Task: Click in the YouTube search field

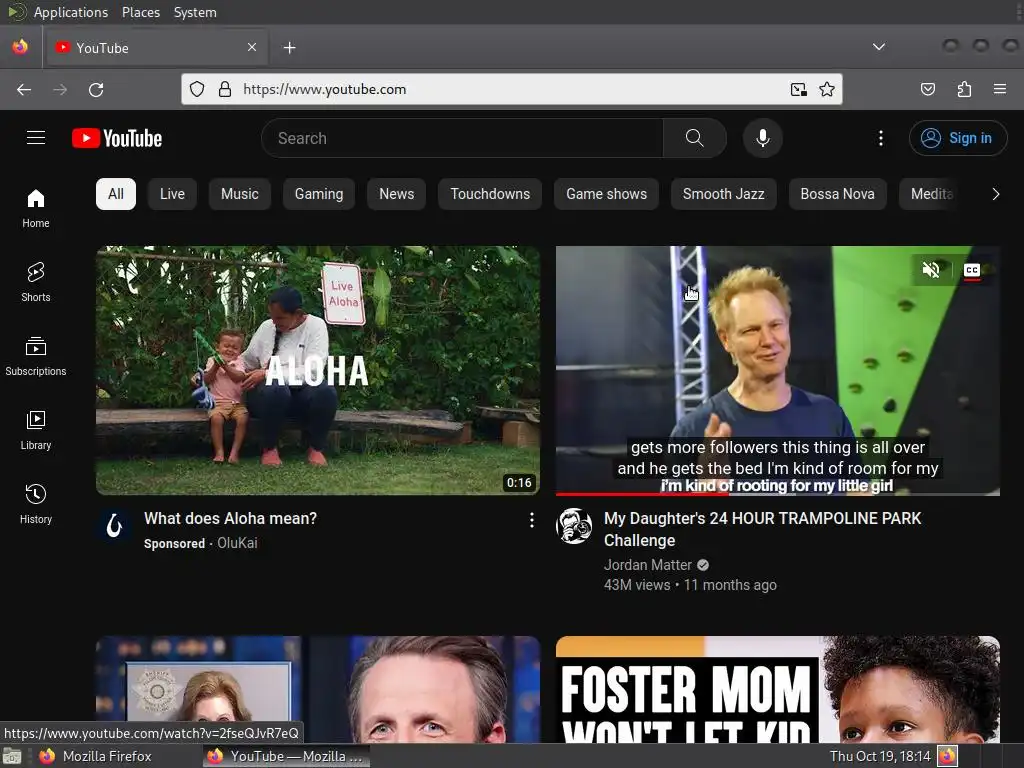Action: pyautogui.click(x=462, y=138)
